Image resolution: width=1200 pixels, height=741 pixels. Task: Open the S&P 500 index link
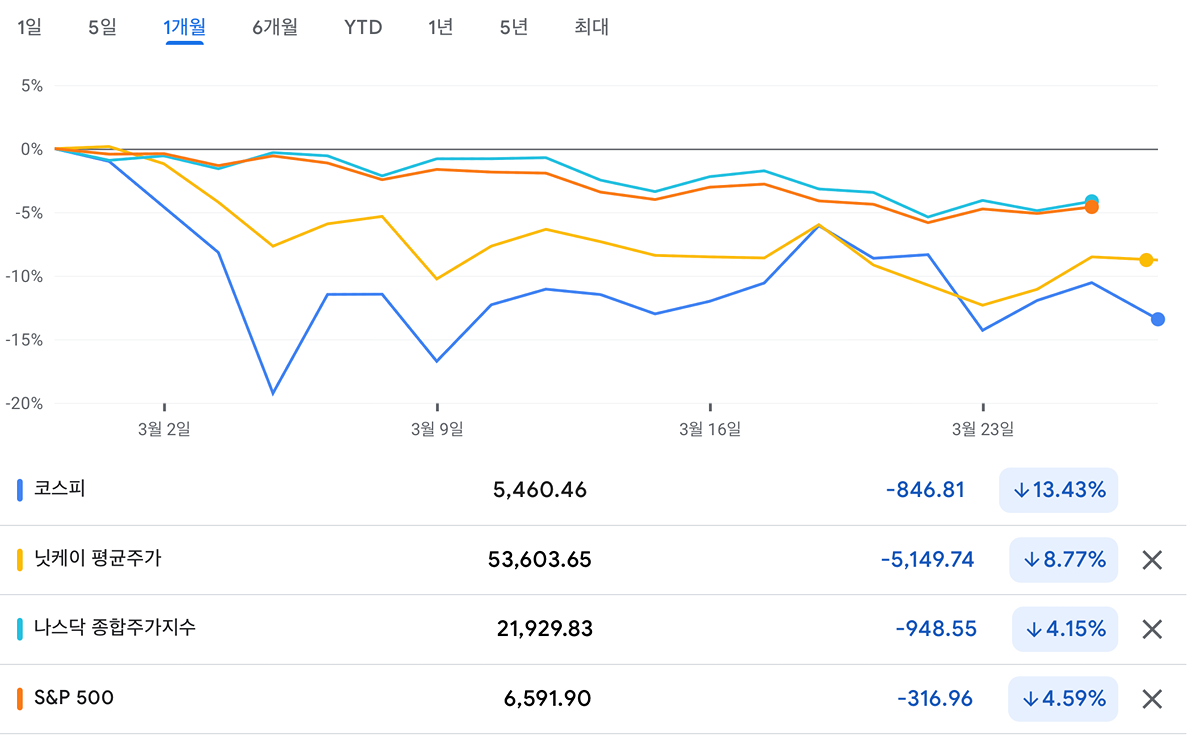click(x=74, y=698)
